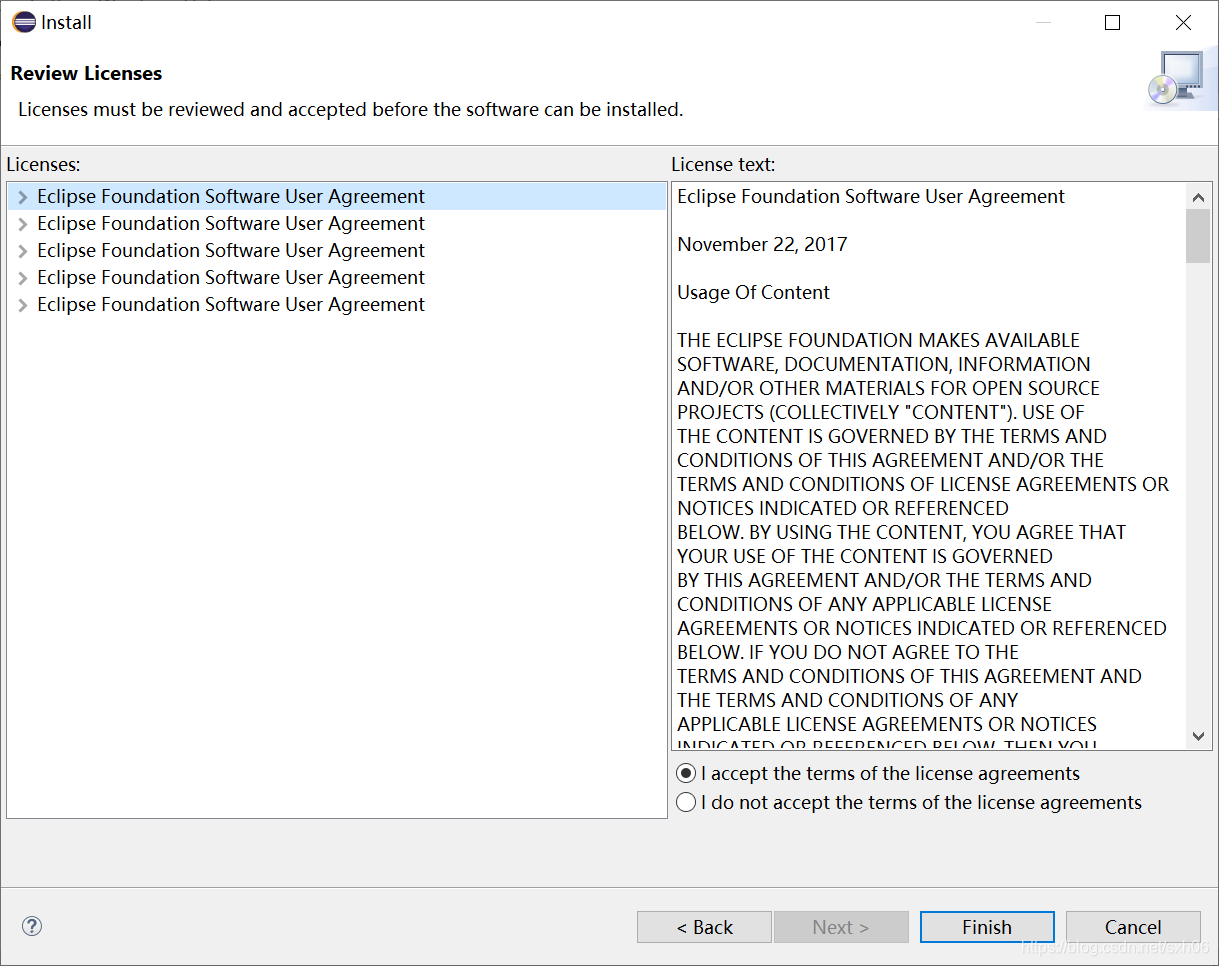Click the greyed-out 'Next >' button
Viewport: 1219px width, 966px height.
click(x=841, y=927)
